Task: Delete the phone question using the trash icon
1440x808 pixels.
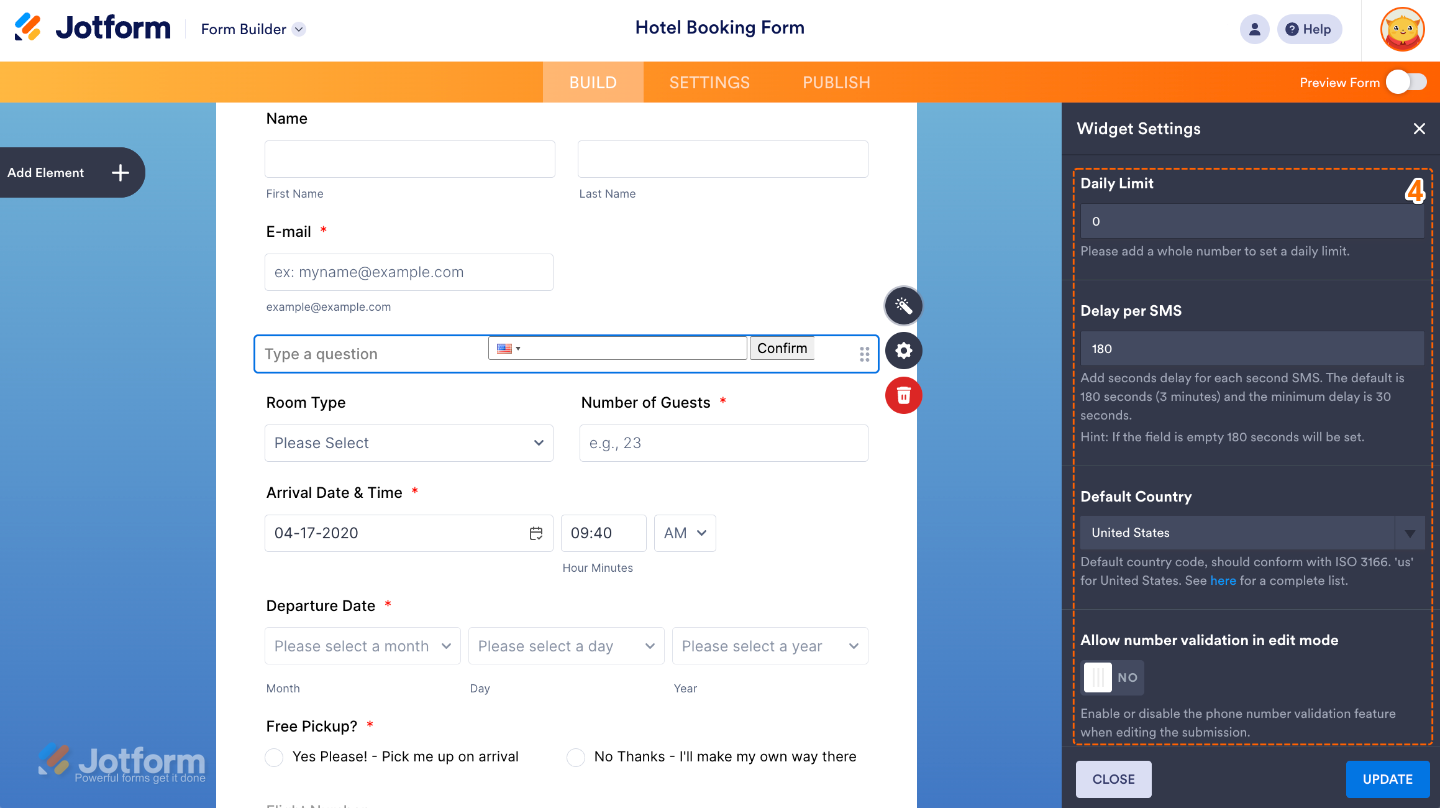Action: (x=903, y=395)
